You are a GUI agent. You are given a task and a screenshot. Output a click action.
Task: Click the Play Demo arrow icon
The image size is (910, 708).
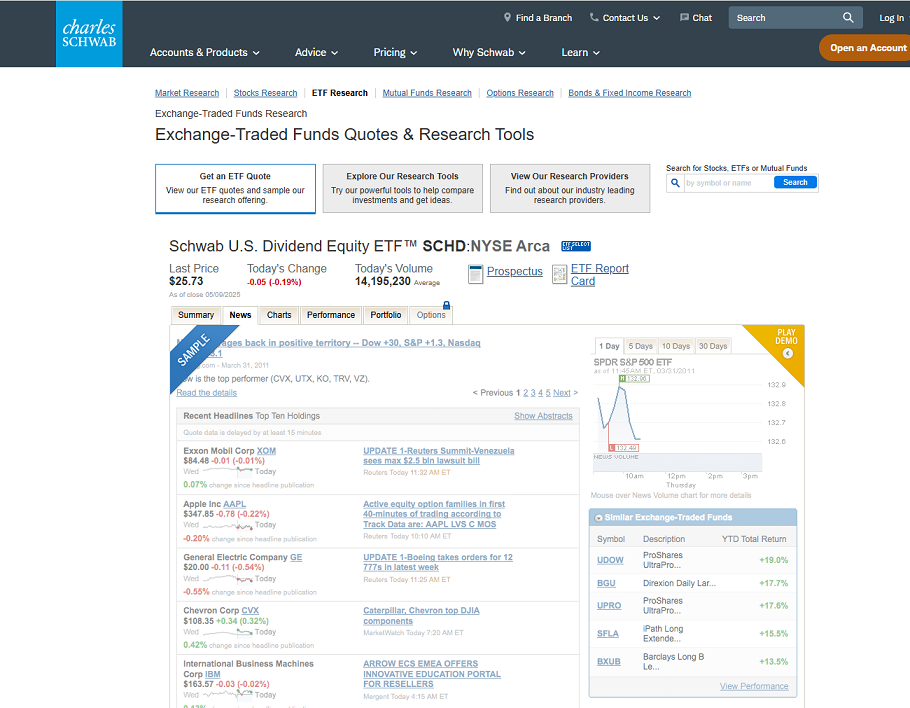click(788, 353)
